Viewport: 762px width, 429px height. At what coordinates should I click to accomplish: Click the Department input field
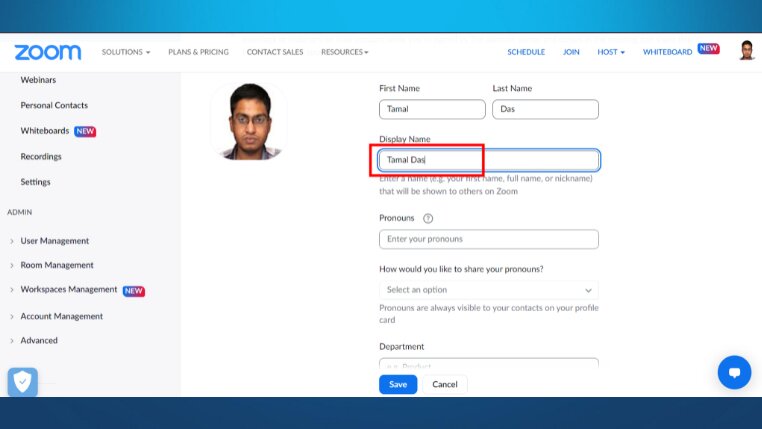[488, 363]
